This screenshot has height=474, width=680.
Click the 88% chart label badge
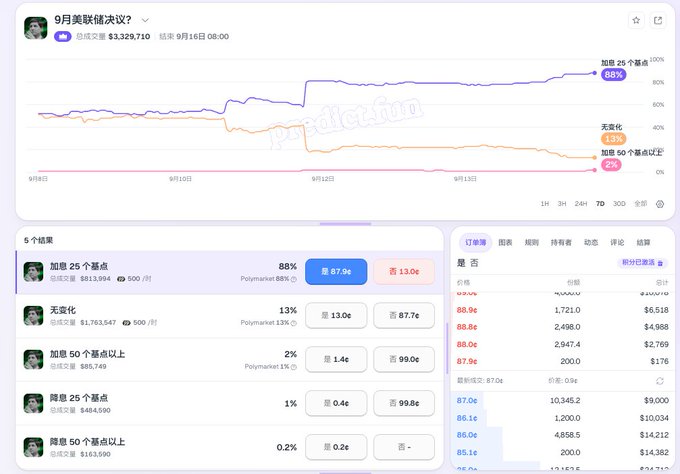pos(613,75)
